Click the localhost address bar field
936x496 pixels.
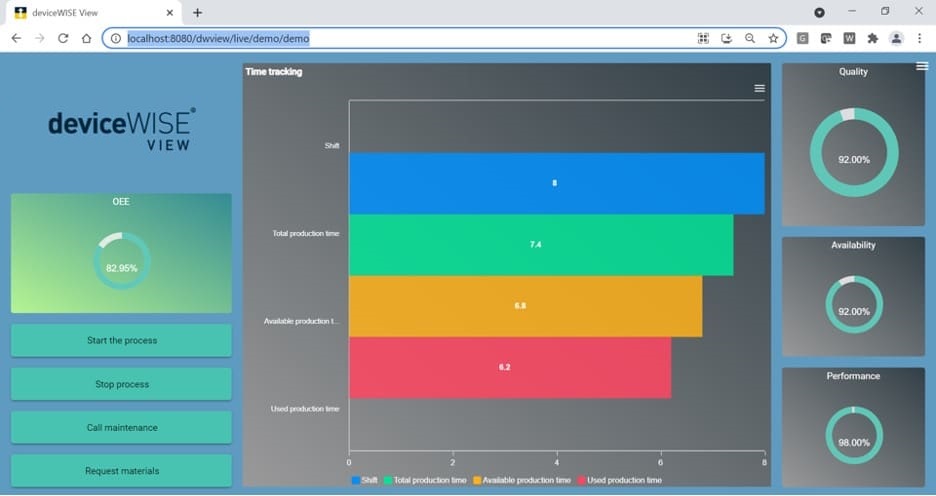[406, 38]
